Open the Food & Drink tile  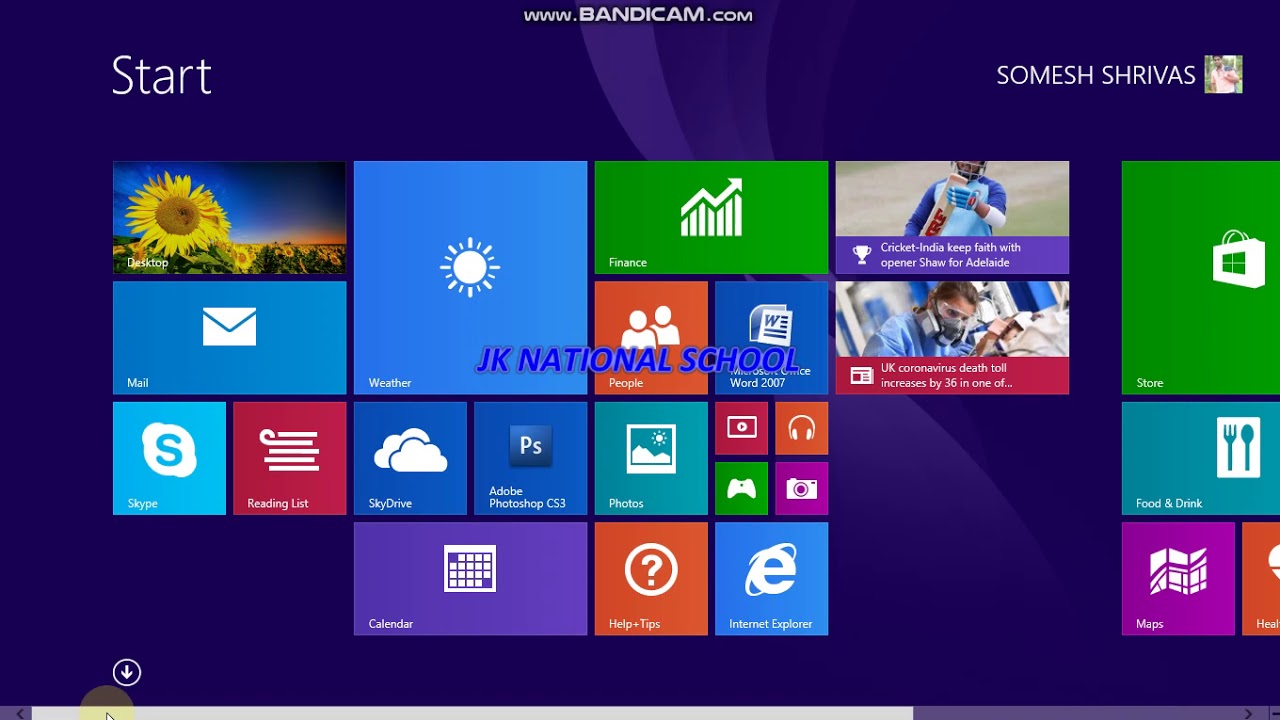[1201, 458]
